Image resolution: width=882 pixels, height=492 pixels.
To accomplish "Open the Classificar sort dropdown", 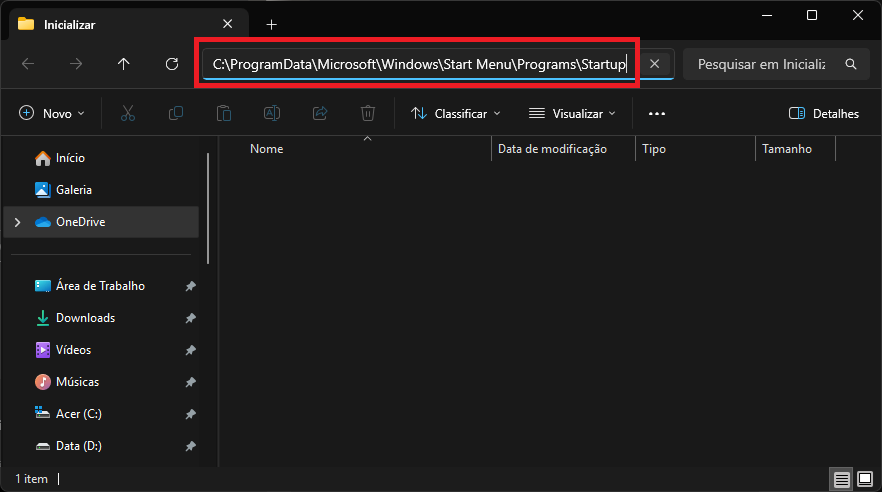I will pos(456,114).
